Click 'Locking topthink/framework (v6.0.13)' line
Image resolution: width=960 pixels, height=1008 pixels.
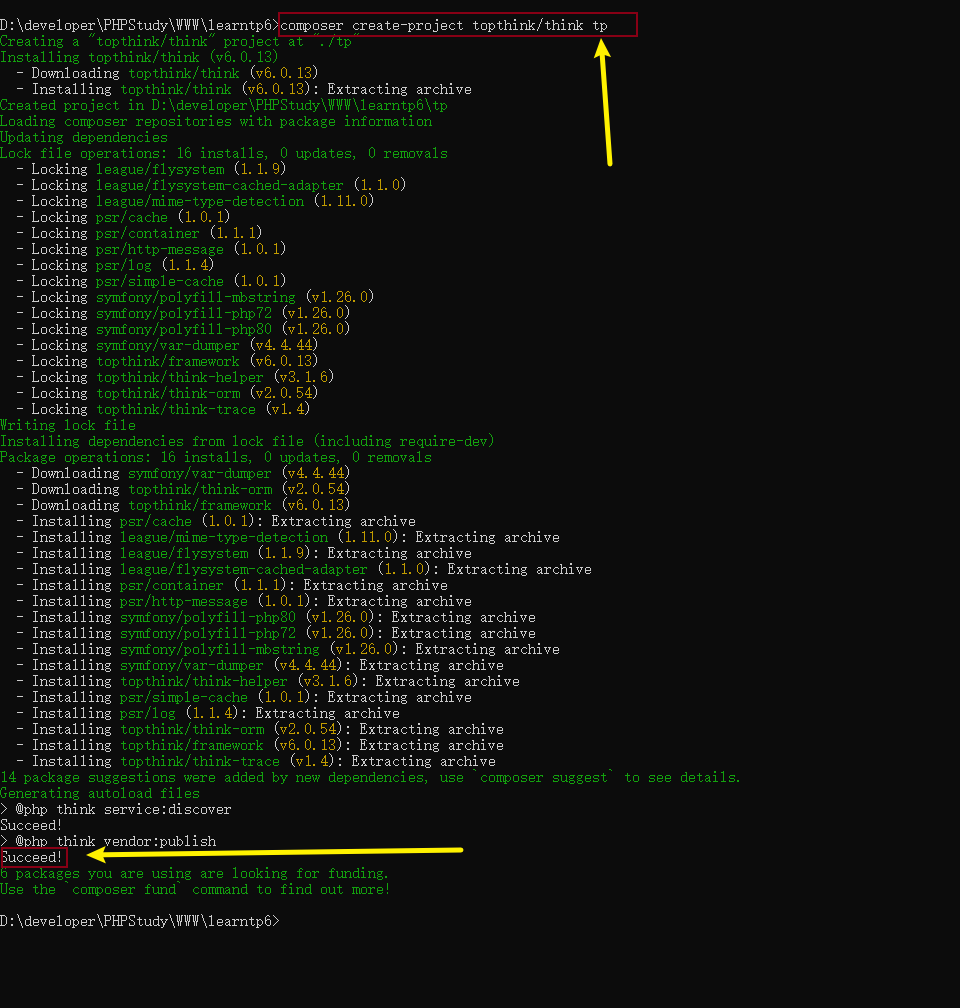click(167, 362)
